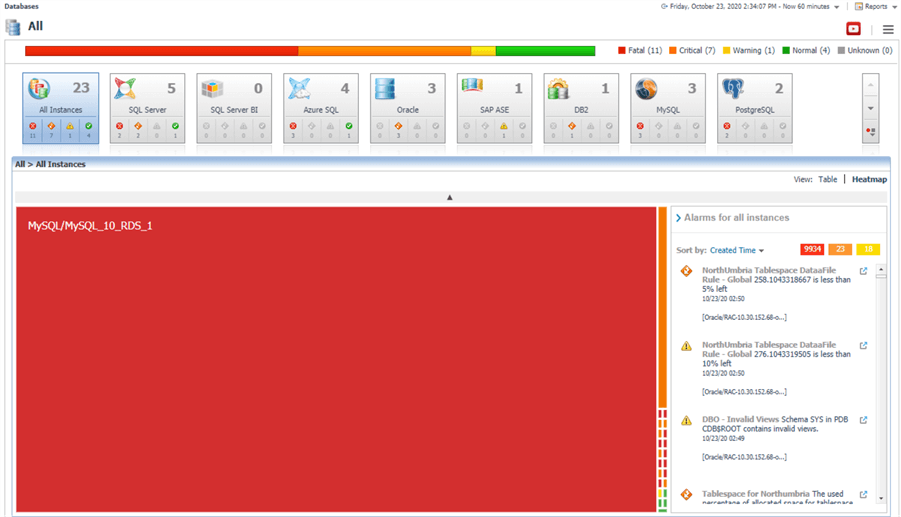This screenshot has height=517, width=901.
Task: Click the red Fatal segment of status bar
Action: [161, 51]
